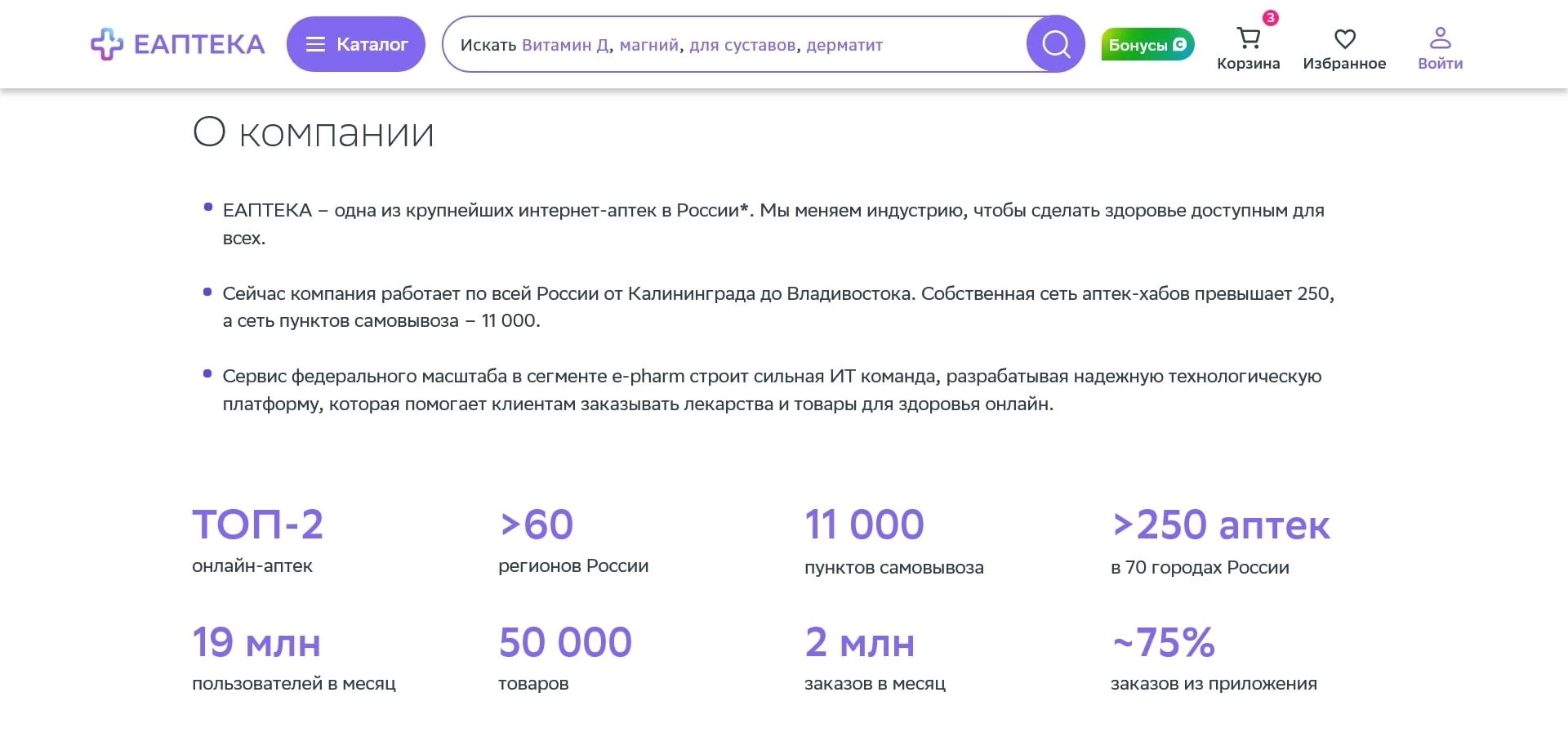The width and height of the screenshot is (1568, 746).
Task: Select the для суставов search suggestion
Action: click(x=742, y=46)
